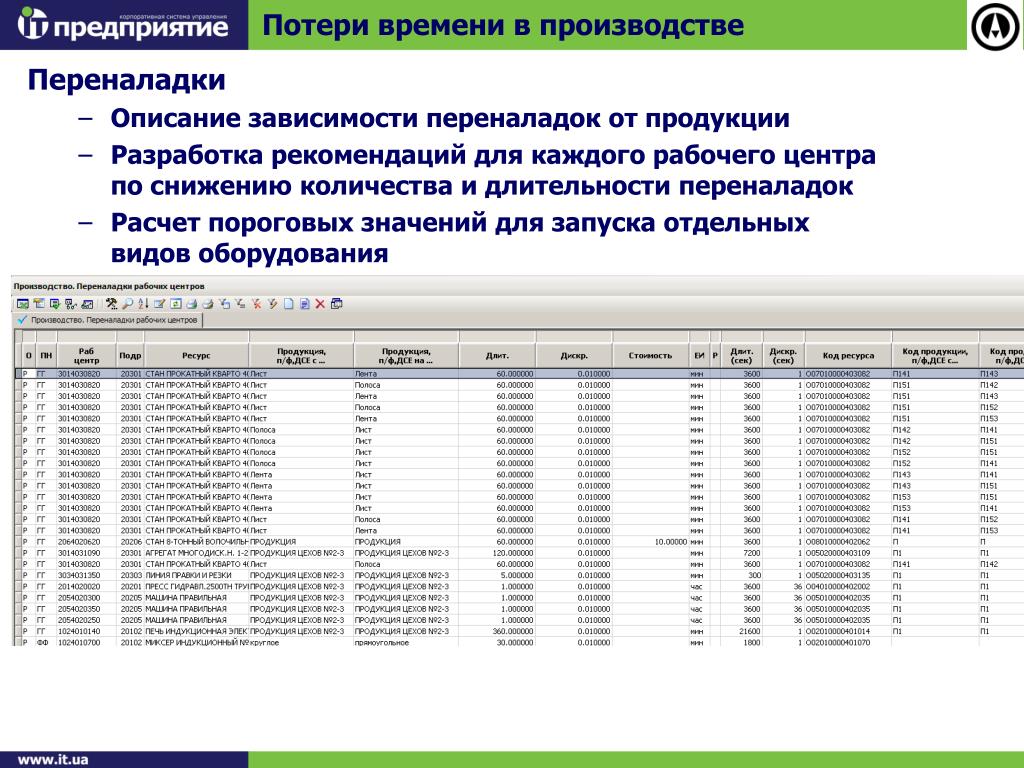The image size is (1024, 768).
Task: Select the Производство. Переналадки рабочих центров tab
Action: click(x=109, y=320)
